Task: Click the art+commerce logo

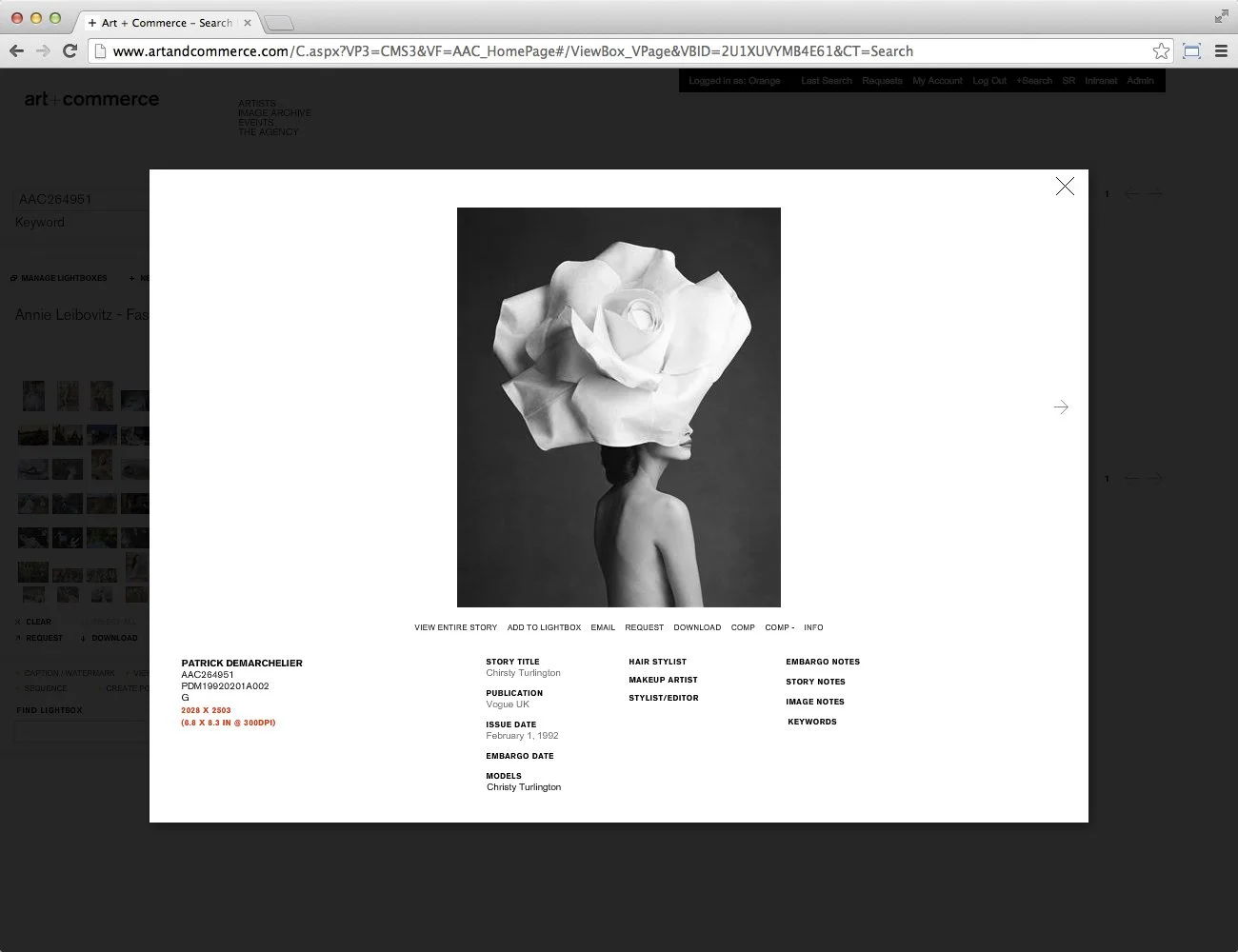Action: [91, 99]
